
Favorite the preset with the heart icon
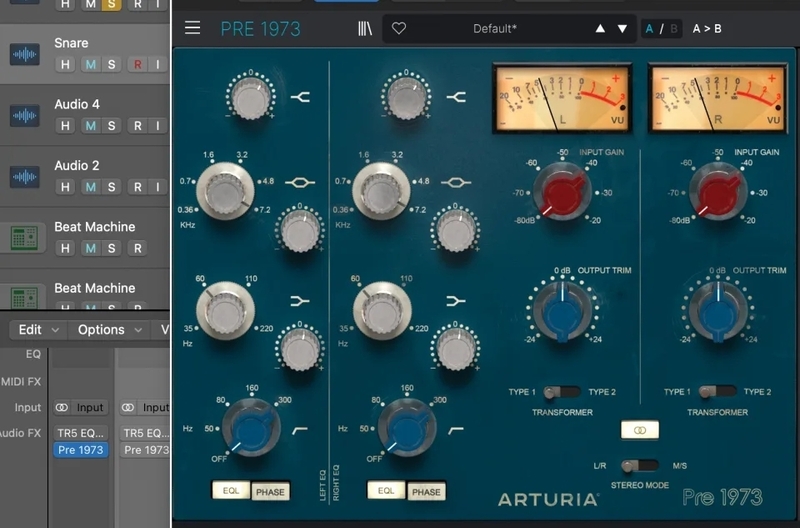399,28
